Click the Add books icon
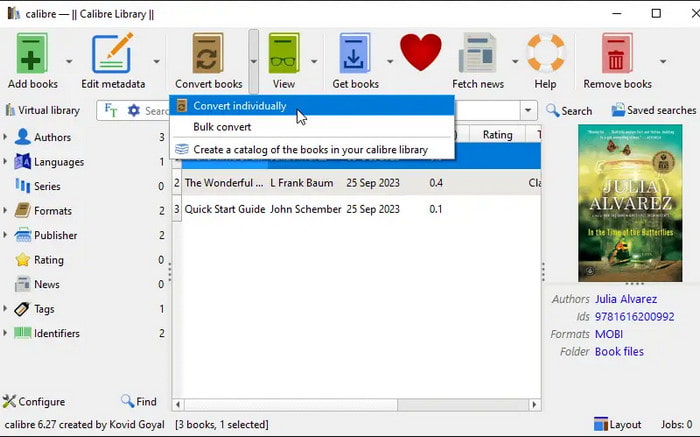700x437 pixels. tap(32, 53)
